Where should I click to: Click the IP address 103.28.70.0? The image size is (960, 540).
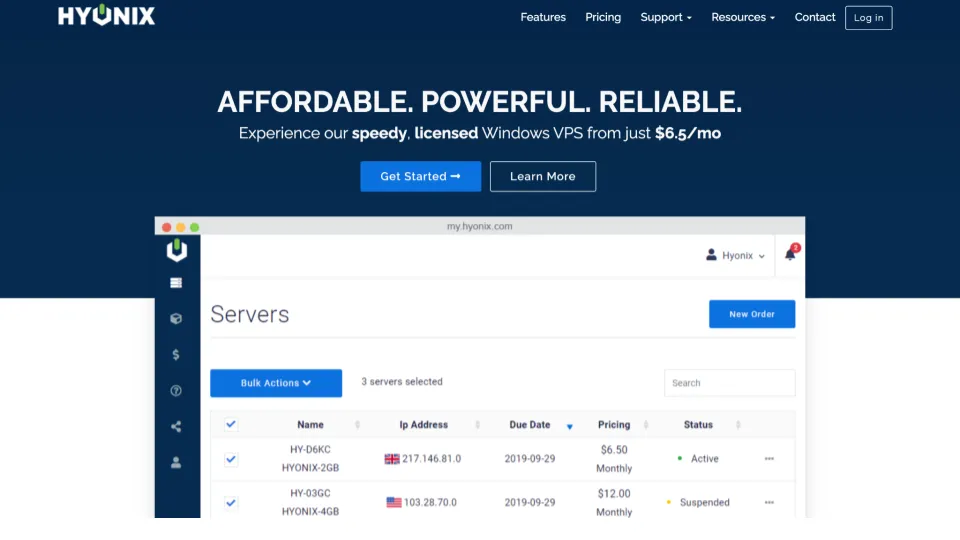click(430, 503)
